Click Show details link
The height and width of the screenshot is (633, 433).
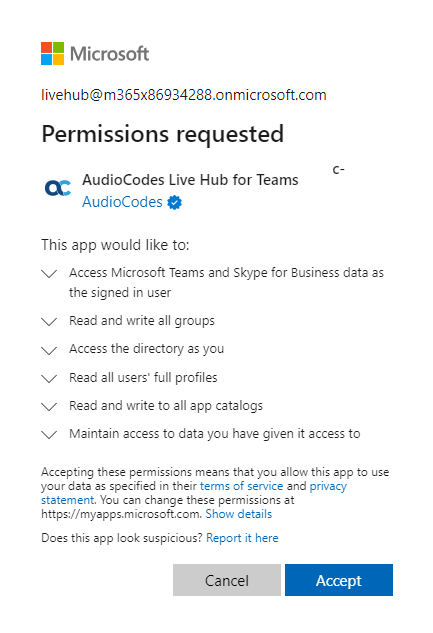[x=238, y=514]
